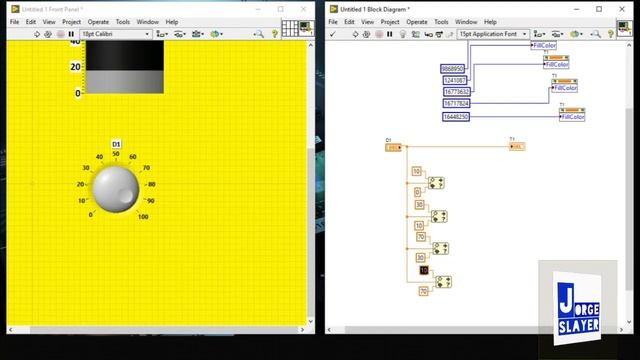Open Reorder dropdown in Front Panel toolbar

point(216,34)
